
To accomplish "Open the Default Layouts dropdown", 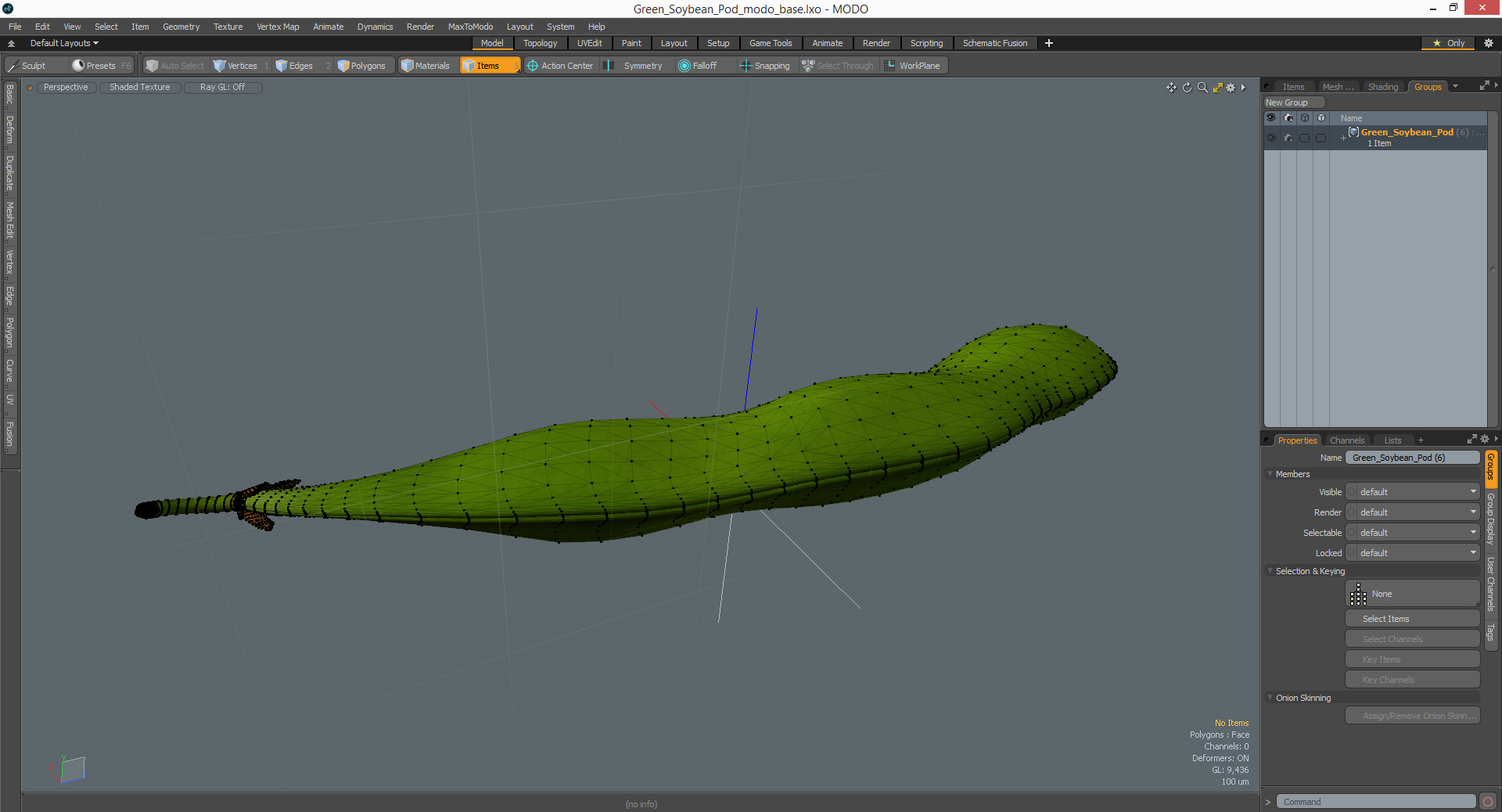I will click(x=64, y=43).
